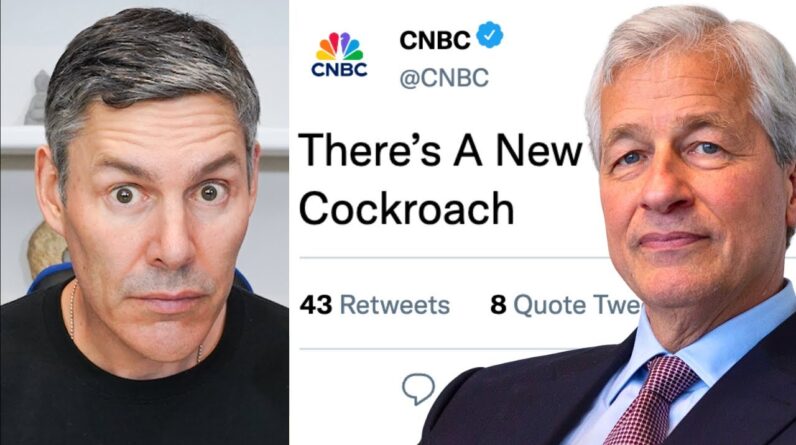Click the maroon patterned necktie

pyautogui.click(x=652, y=401)
